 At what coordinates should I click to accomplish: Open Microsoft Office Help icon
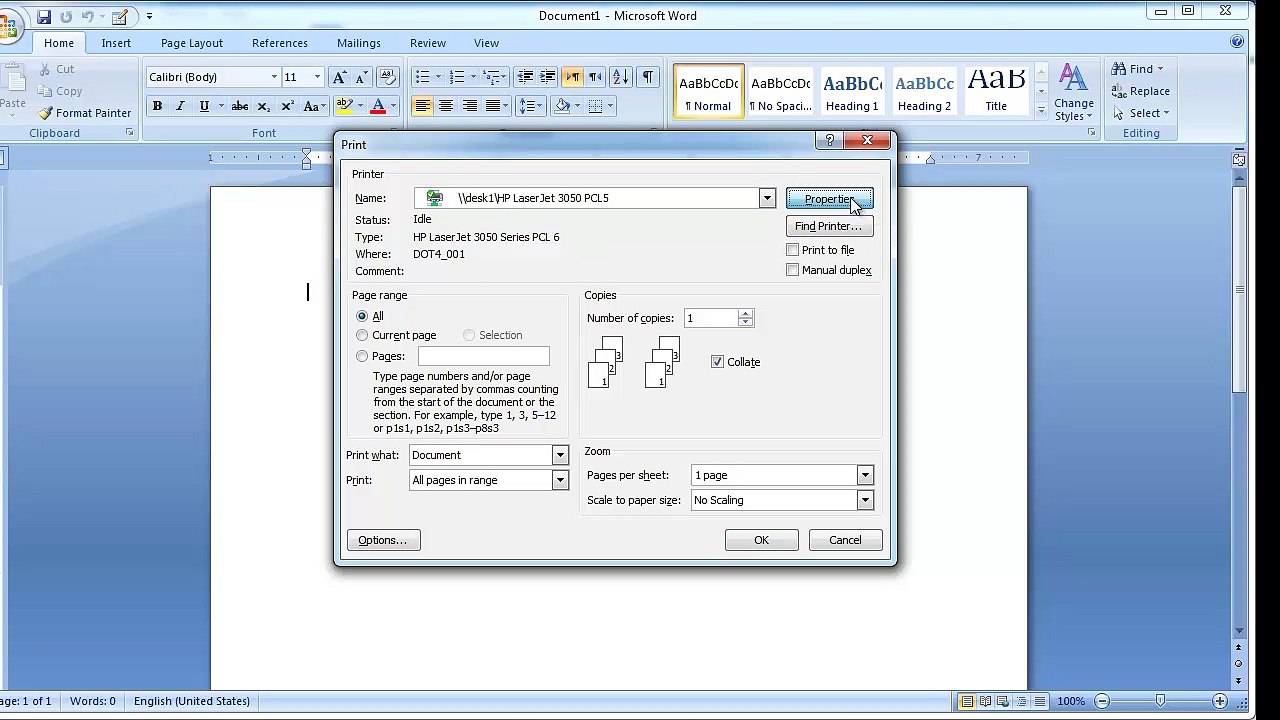tap(1238, 42)
